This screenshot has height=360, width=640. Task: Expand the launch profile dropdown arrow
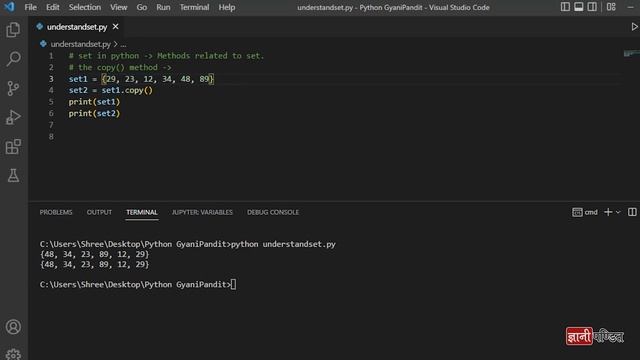(x=618, y=212)
